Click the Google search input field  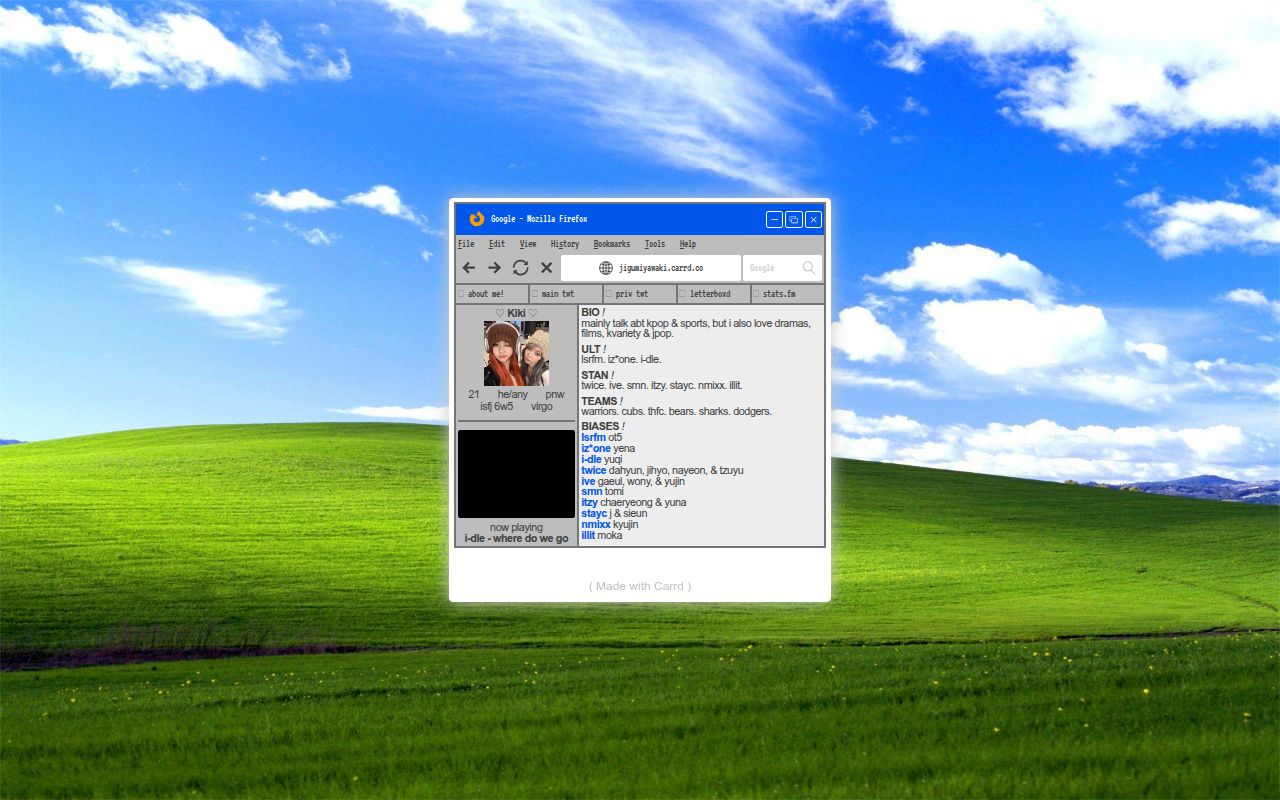[772, 268]
